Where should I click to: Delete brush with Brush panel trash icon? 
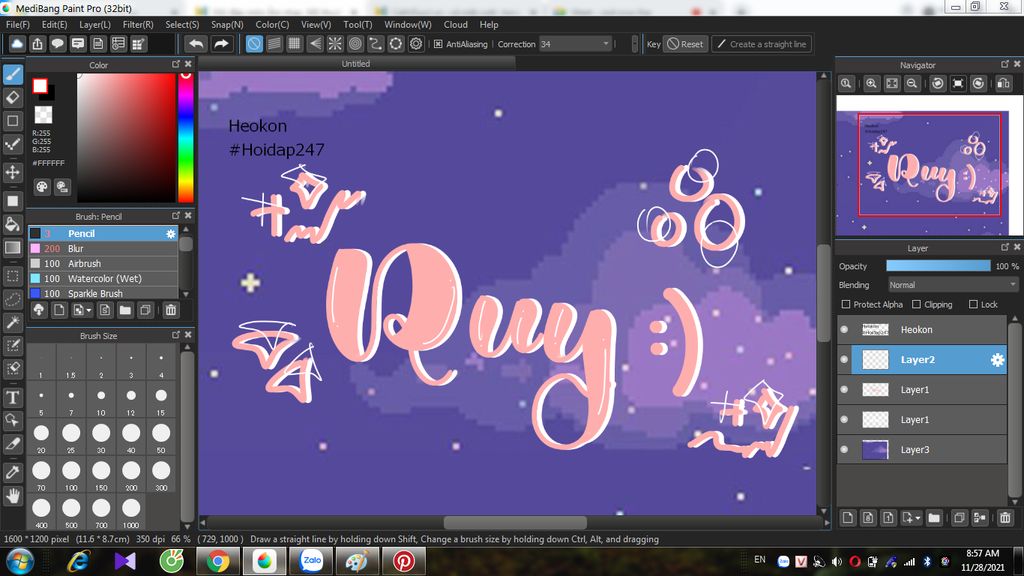[170, 310]
